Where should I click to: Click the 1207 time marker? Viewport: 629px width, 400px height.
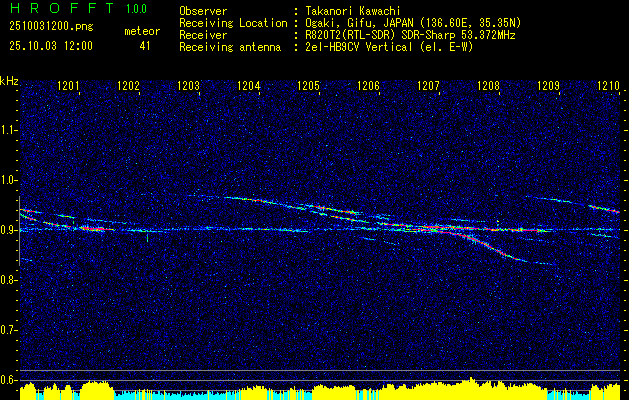pyautogui.click(x=428, y=86)
